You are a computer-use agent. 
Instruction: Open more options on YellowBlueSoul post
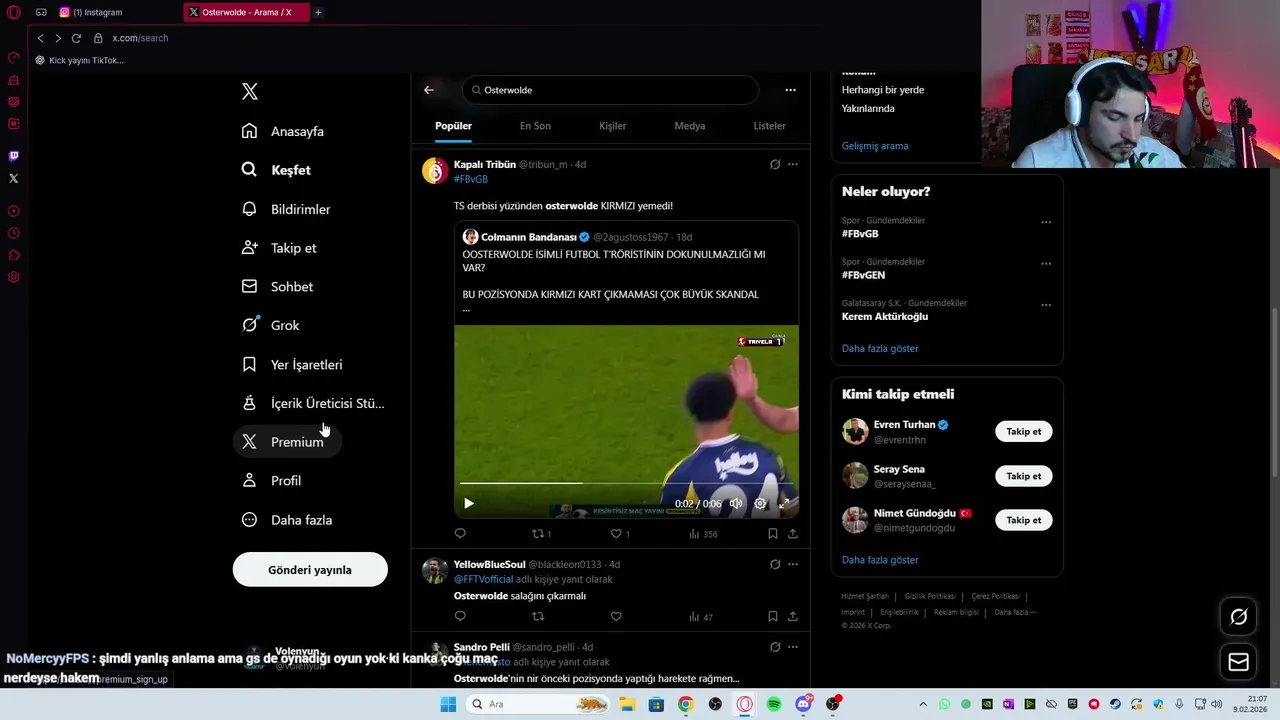pyautogui.click(x=793, y=564)
